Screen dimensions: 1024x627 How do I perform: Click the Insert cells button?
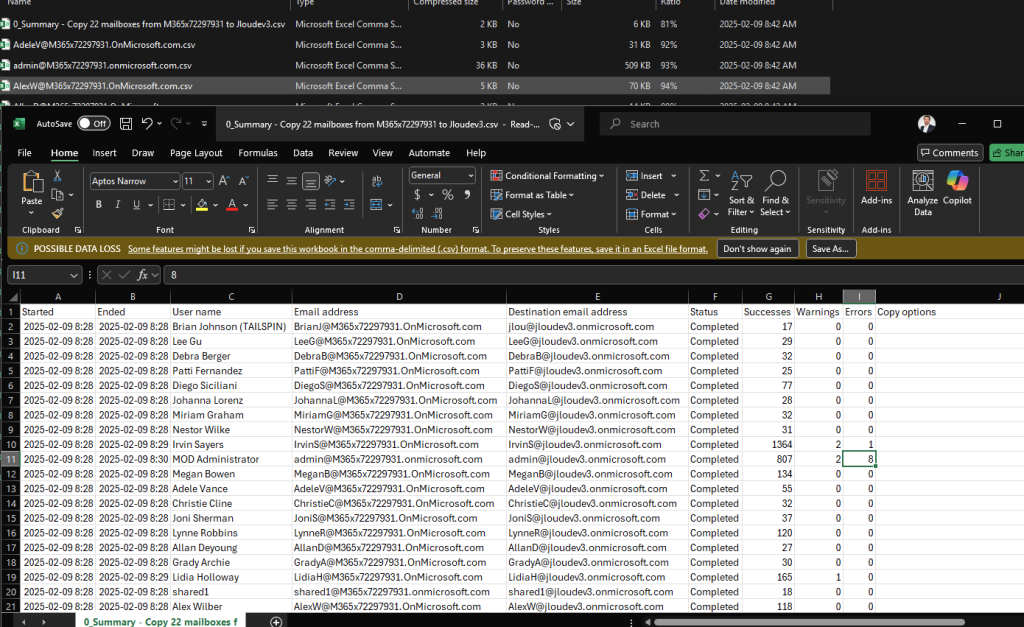pos(644,176)
